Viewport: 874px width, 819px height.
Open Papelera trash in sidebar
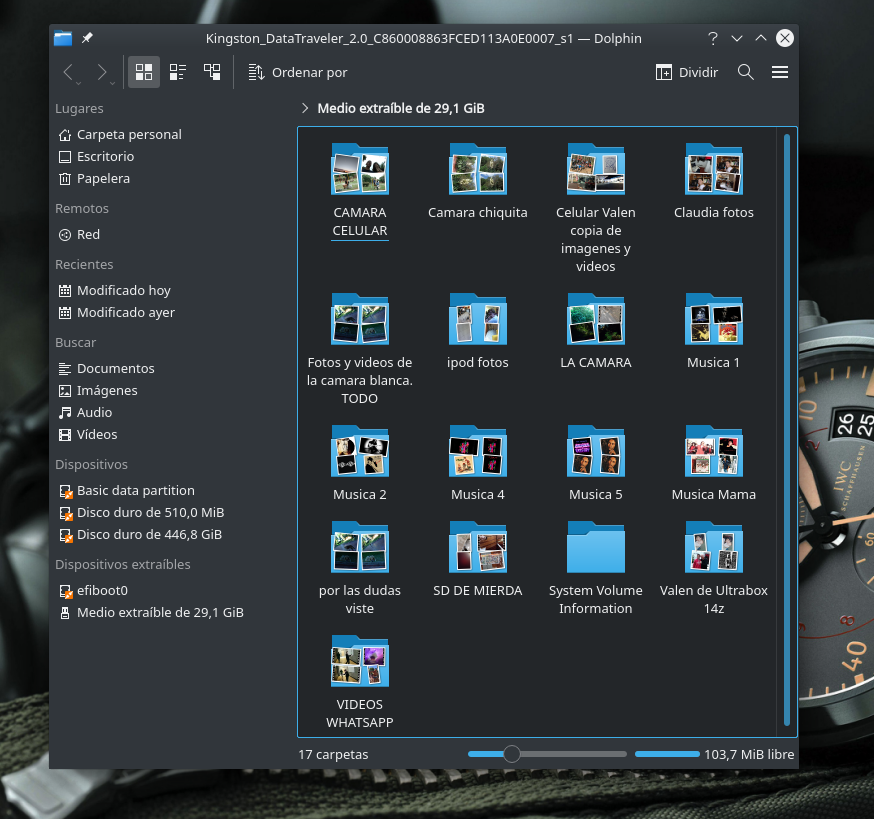[x=103, y=178]
